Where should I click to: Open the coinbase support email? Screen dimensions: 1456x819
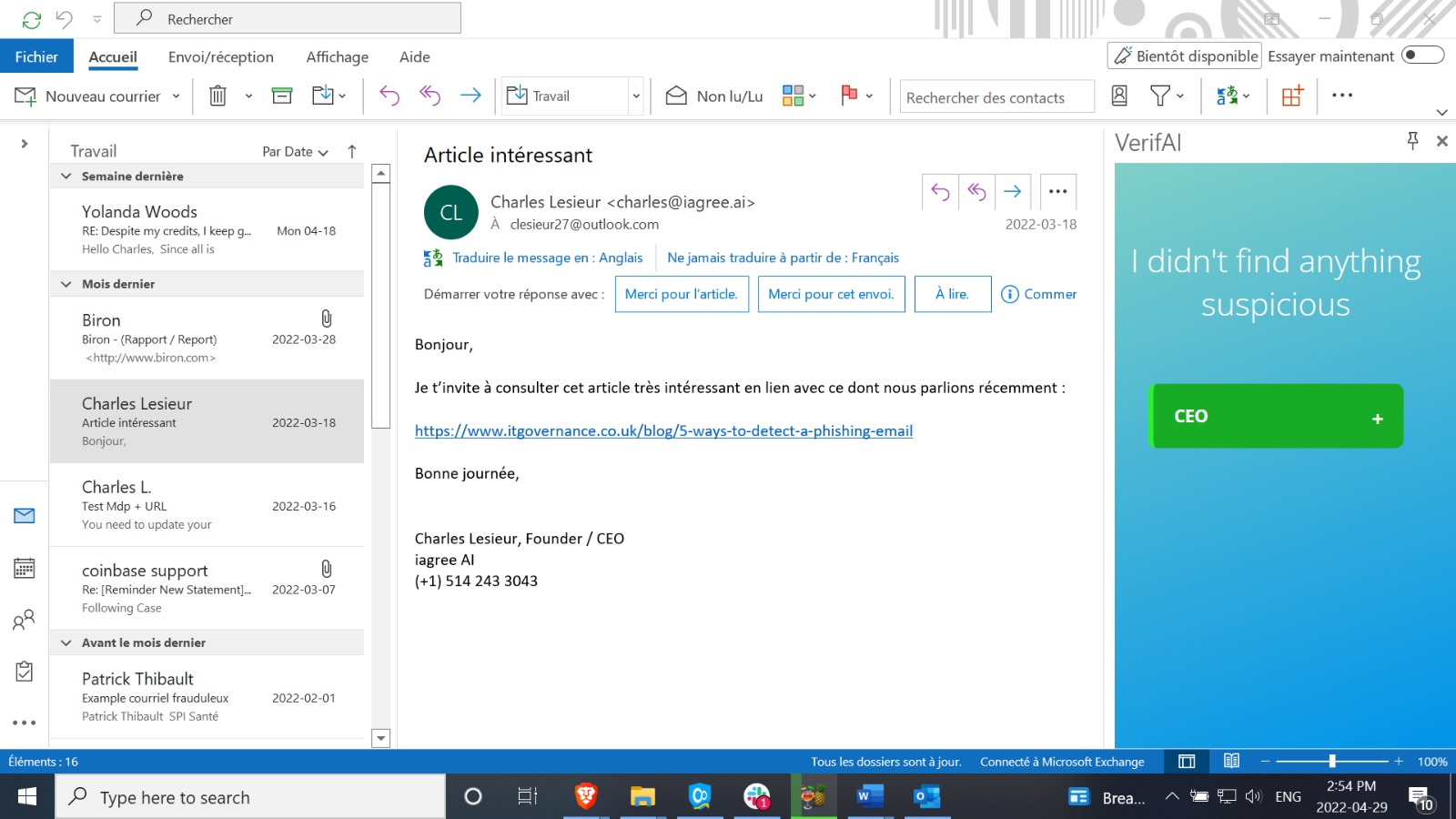pyautogui.click(x=207, y=589)
